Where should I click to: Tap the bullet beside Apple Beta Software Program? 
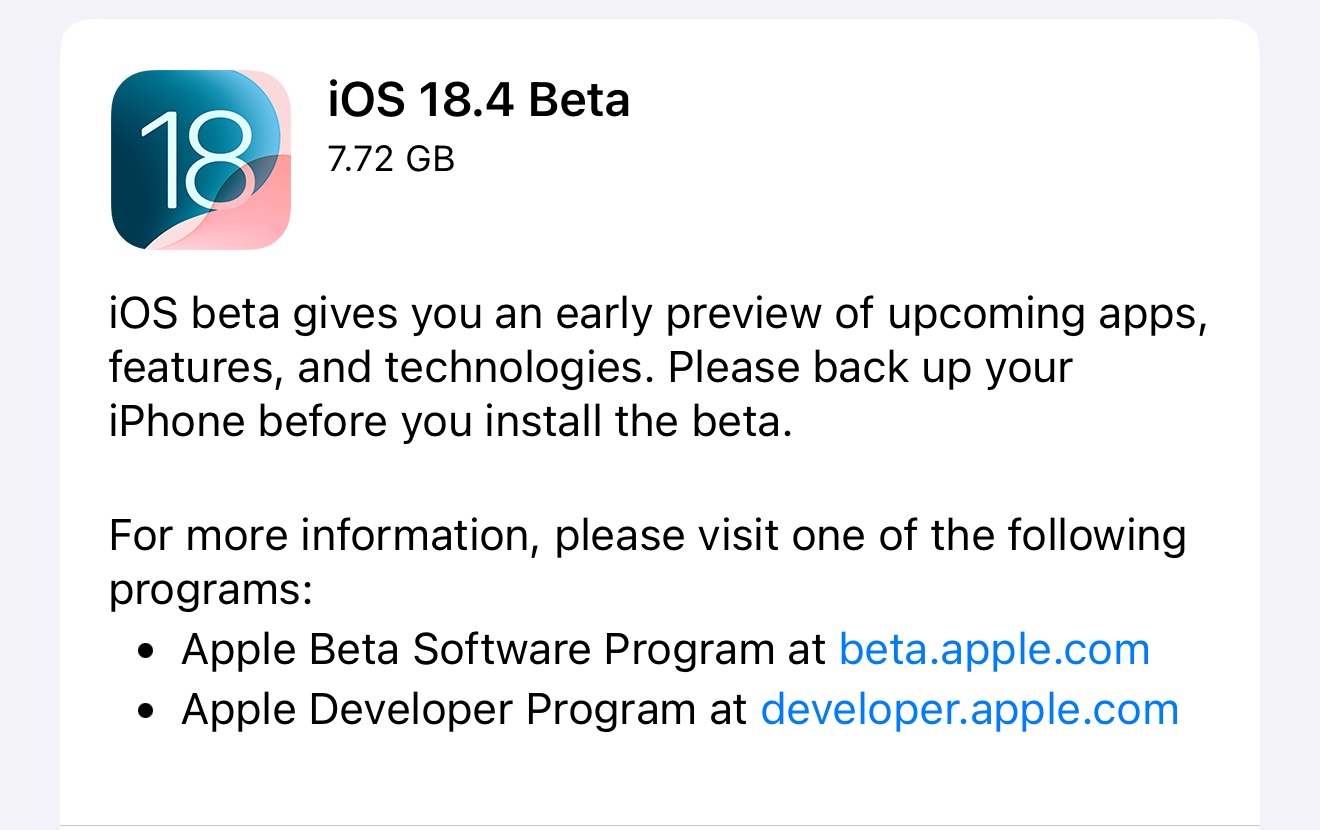coord(148,652)
